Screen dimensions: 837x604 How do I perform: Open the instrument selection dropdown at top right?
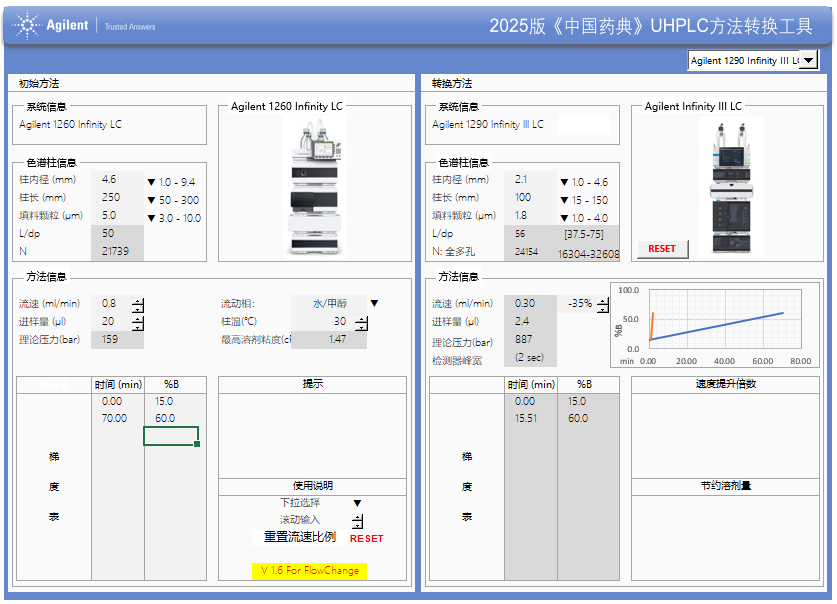pyautogui.click(x=808, y=61)
